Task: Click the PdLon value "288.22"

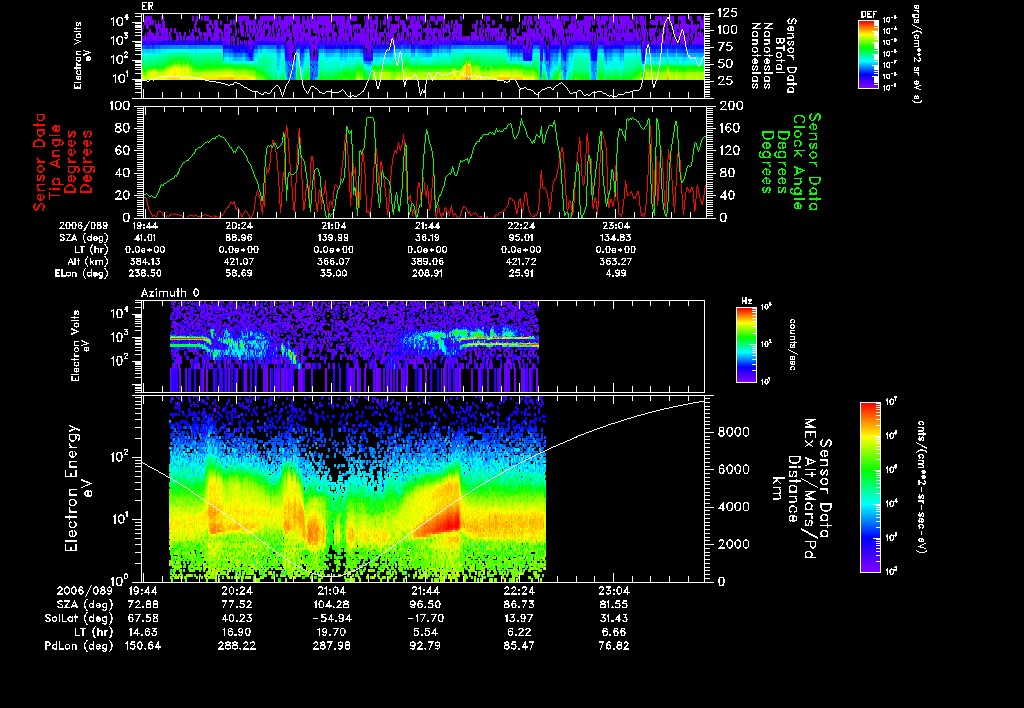Action: click(238, 645)
